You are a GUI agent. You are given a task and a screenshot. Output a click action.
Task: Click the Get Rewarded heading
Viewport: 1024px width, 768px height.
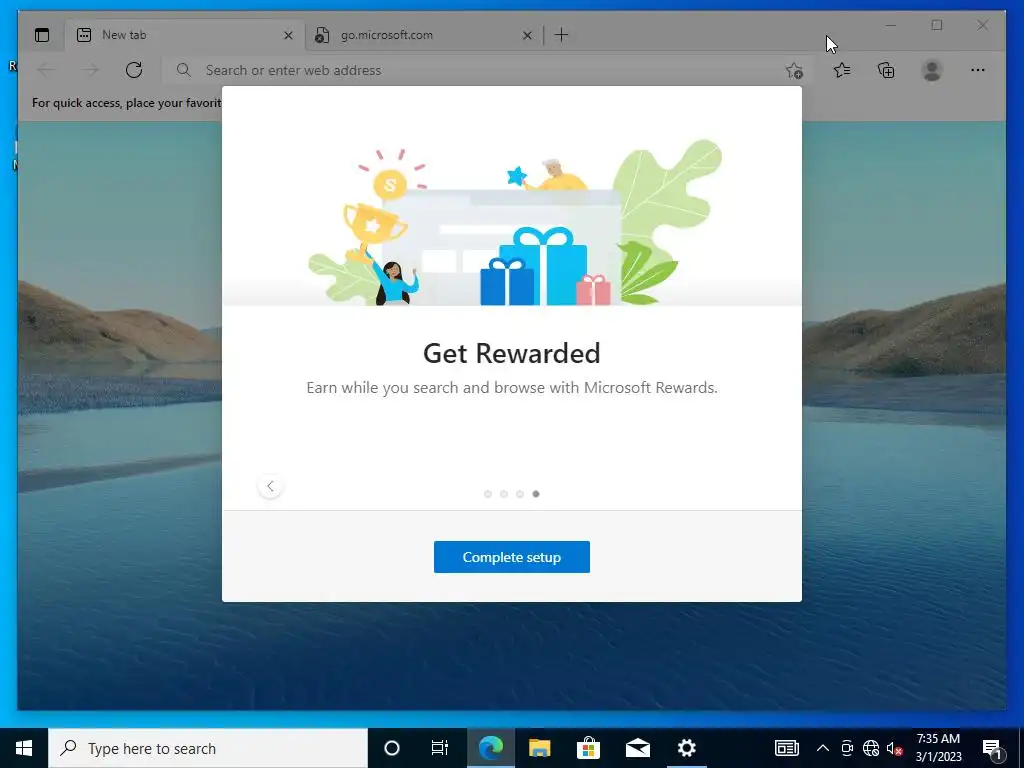(x=511, y=353)
